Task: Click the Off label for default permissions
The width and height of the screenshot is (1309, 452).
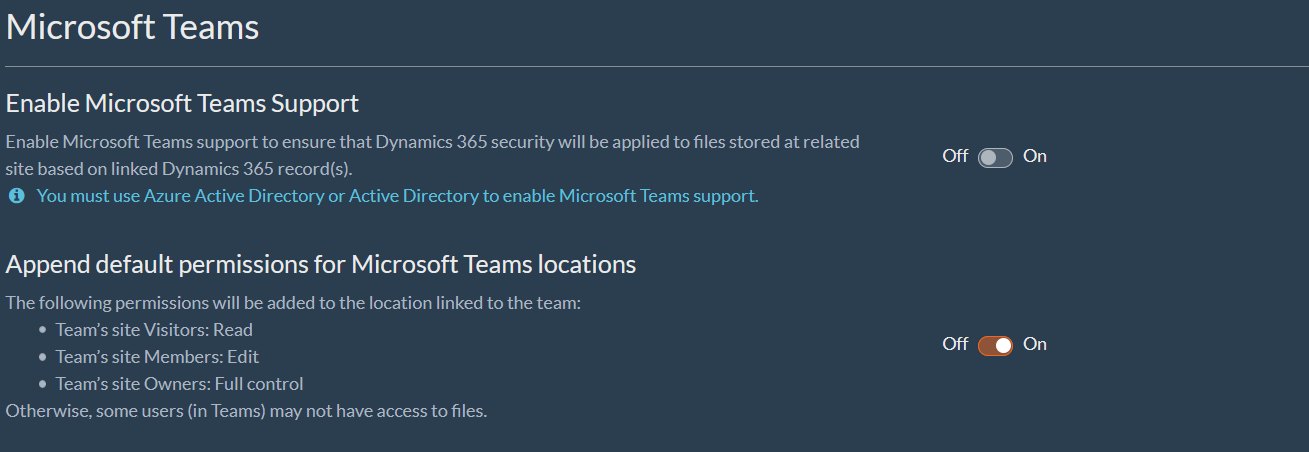Action: (x=955, y=344)
